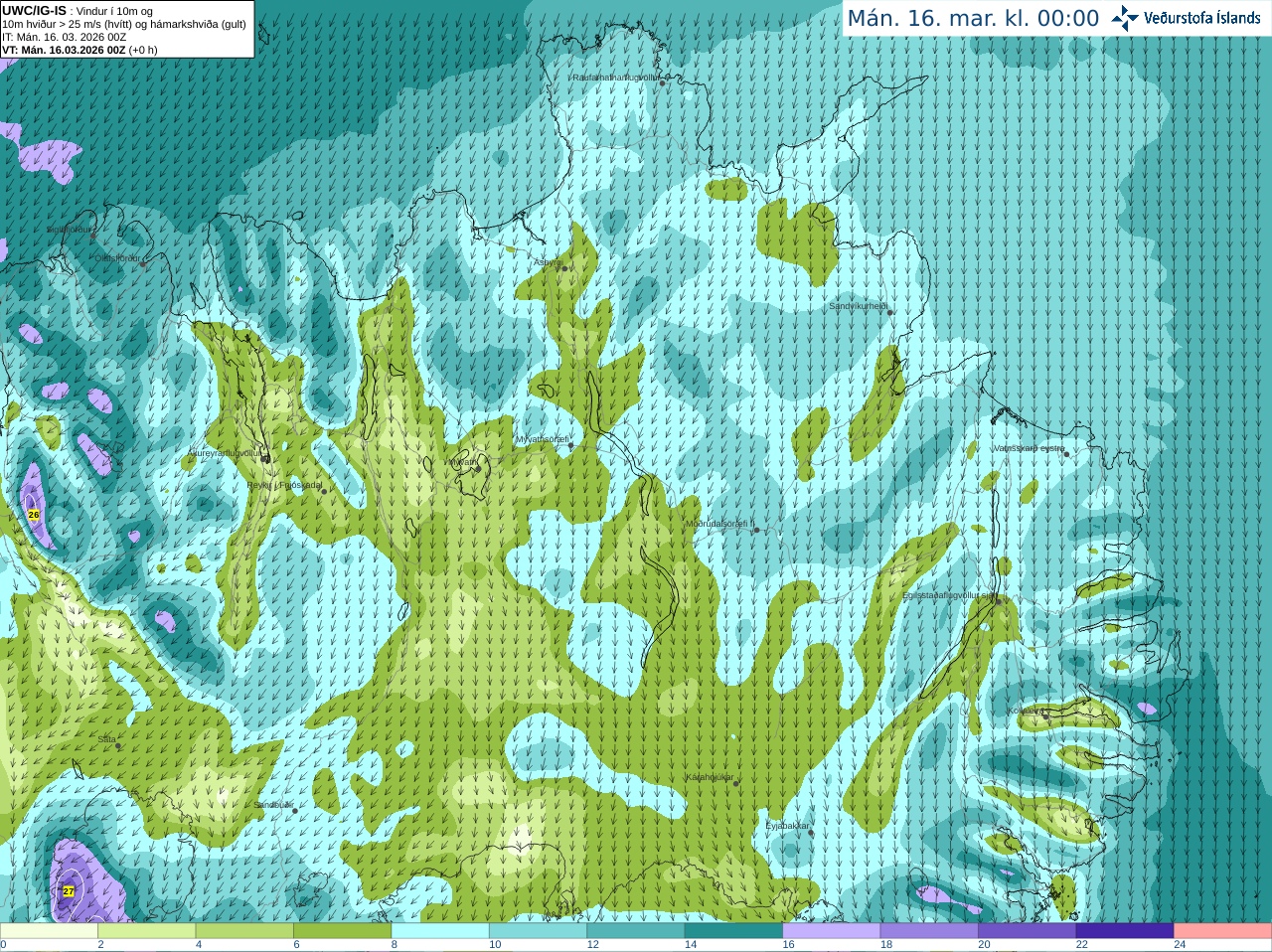The image size is (1272, 952).
Task: Click the Kárahnjúkar station marker
Action: point(736,783)
